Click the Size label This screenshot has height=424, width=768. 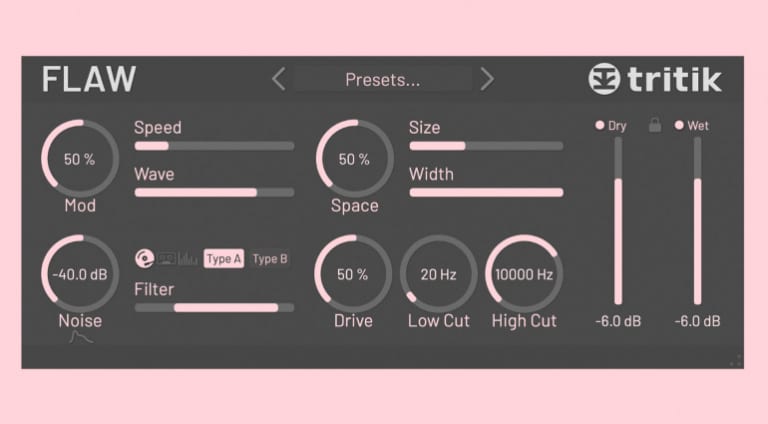[425, 127]
